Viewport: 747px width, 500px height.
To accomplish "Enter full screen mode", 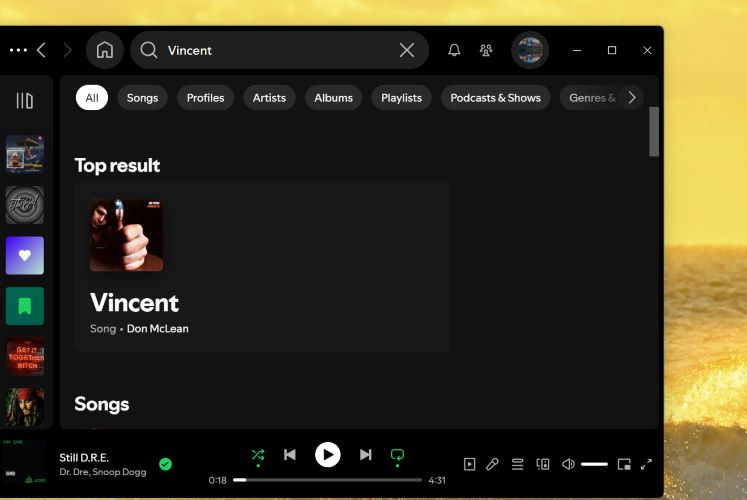I will tap(646, 464).
